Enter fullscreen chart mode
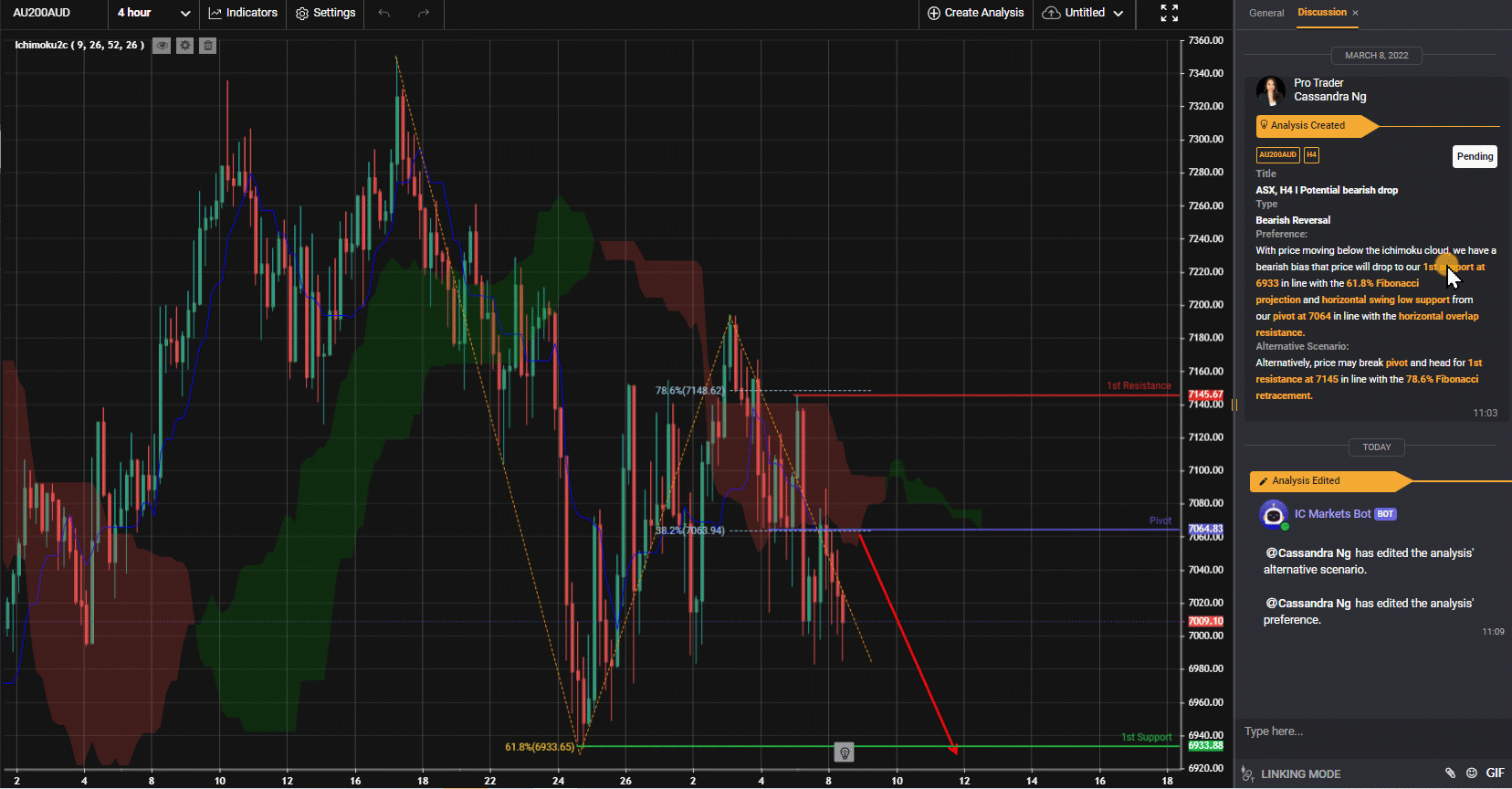 [1170, 13]
